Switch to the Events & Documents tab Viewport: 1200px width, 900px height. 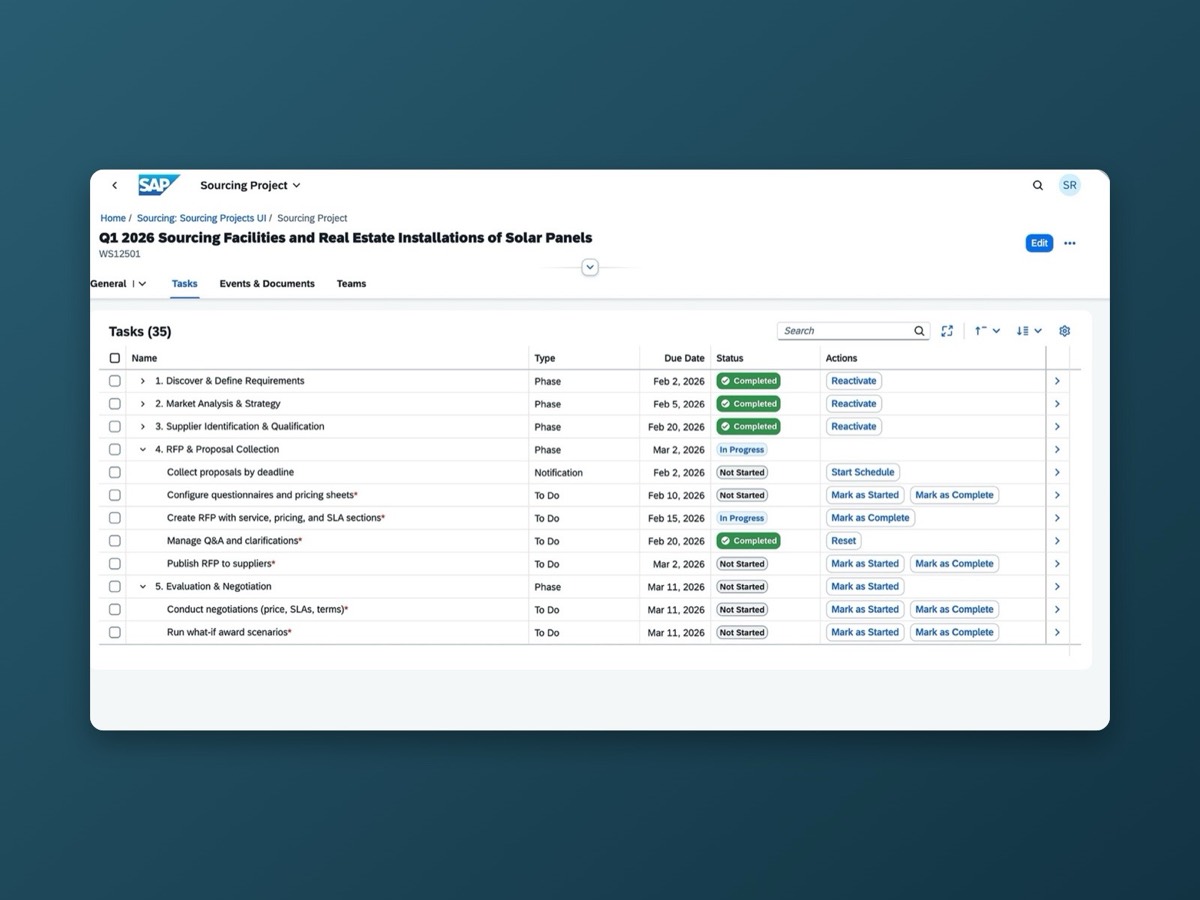[267, 284]
